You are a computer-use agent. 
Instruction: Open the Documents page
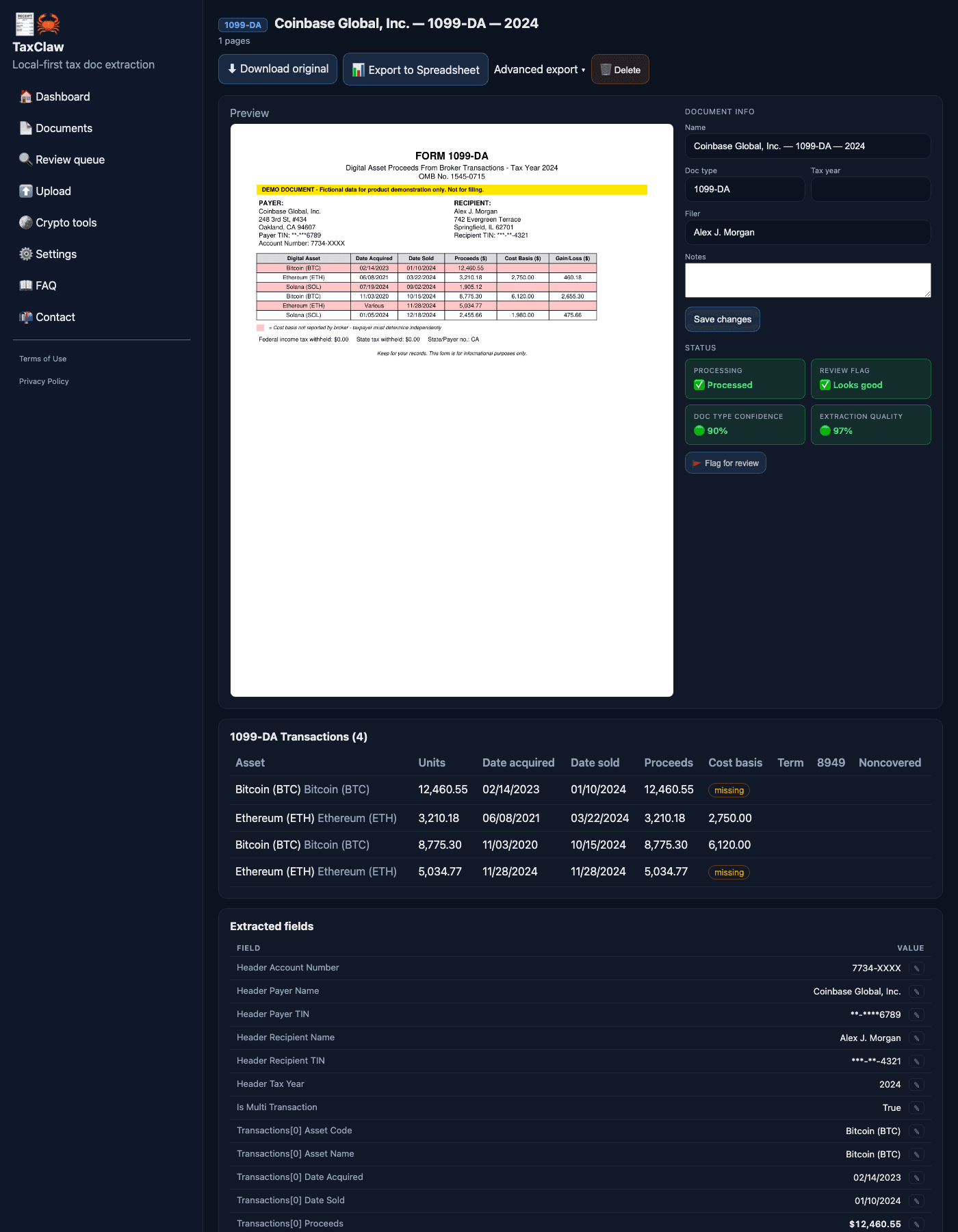coord(55,128)
